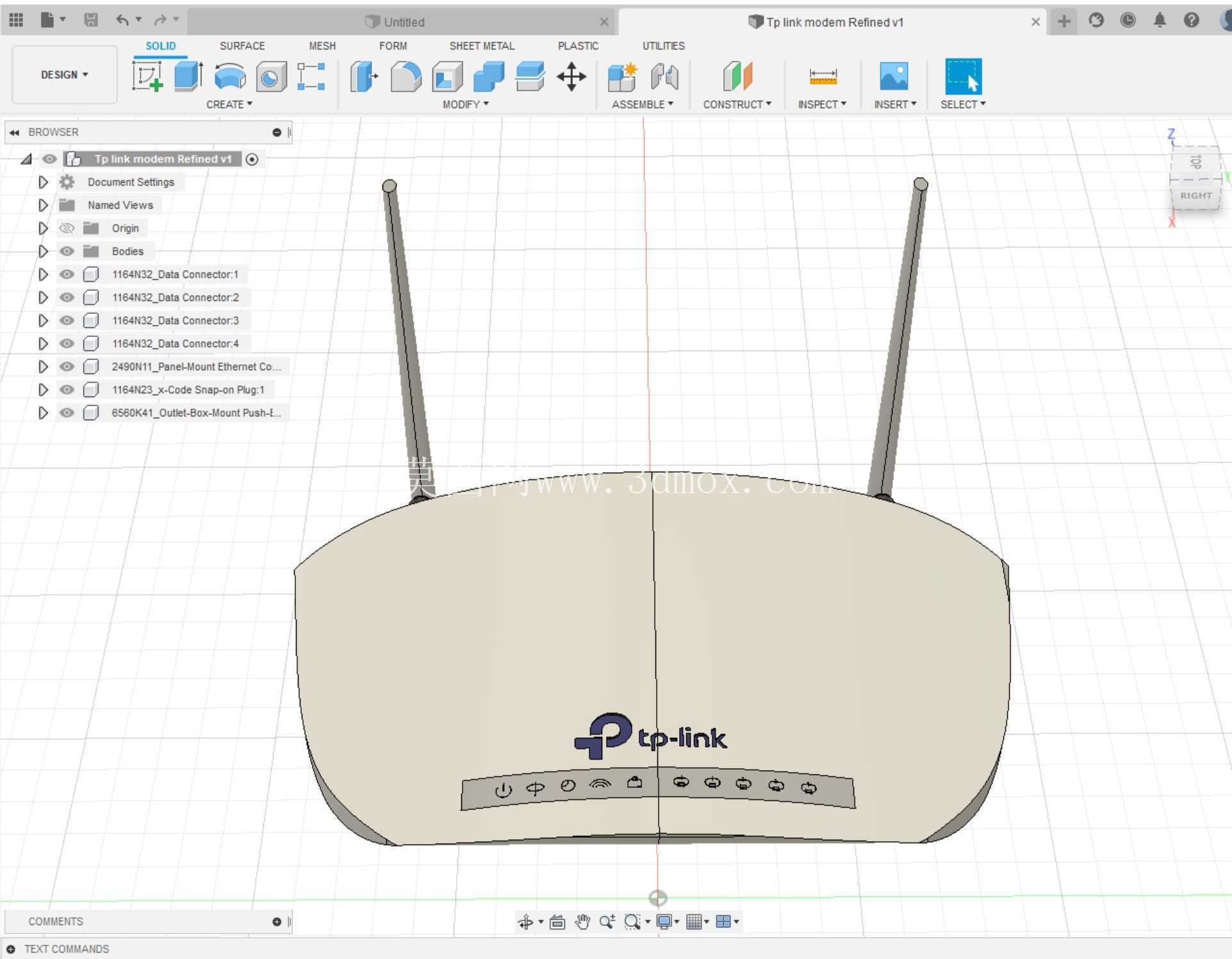Open the job status clock icon
Image resolution: width=1232 pixels, height=959 pixels.
coord(1128,20)
